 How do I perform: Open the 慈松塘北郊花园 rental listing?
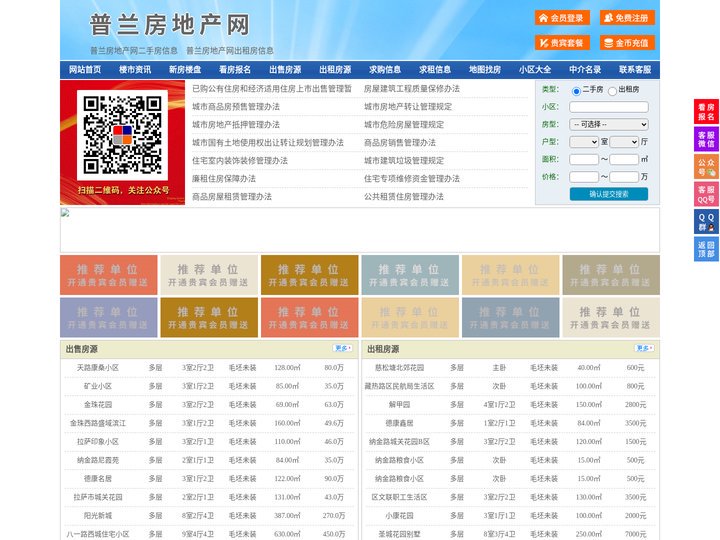coord(399,368)
